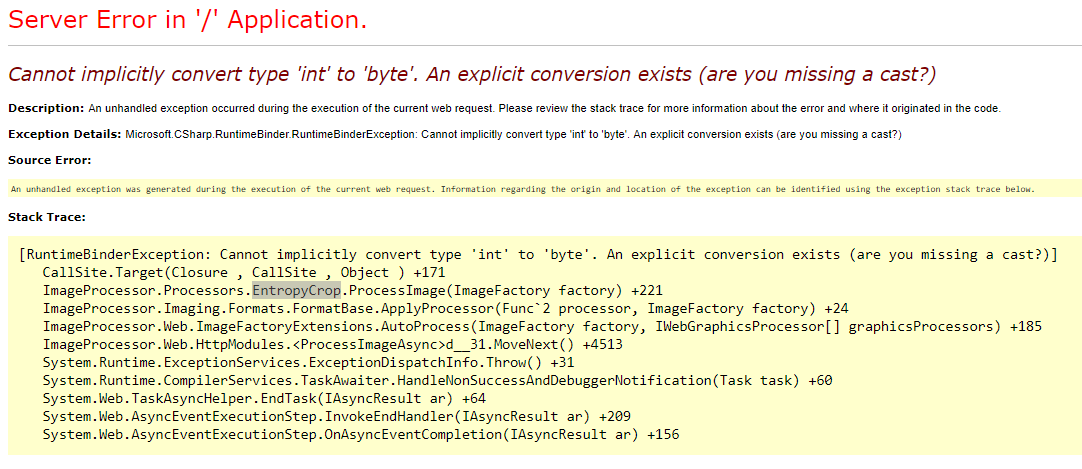Click the 'ImageFactoryExtensions.AutoProcess' stack trace line
Image resolution: width=1082 pixels, height=469 pixels.
tap(542, 326)
